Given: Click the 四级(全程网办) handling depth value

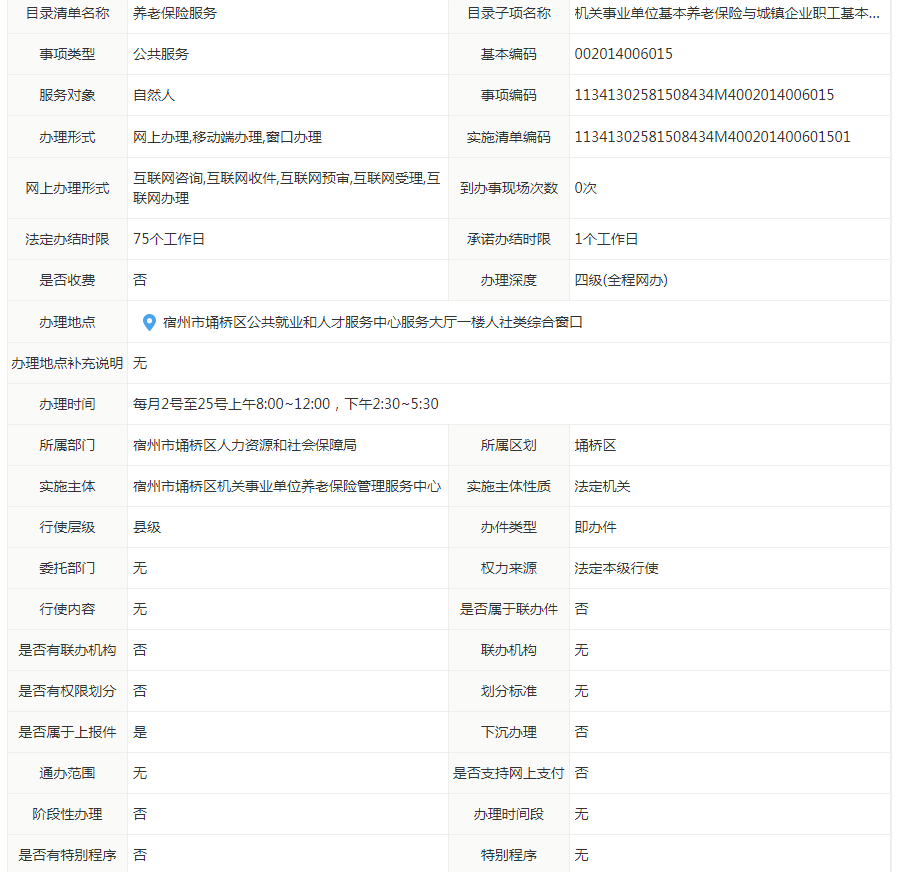Looking at the screenshot, I should tap(621, 280).
